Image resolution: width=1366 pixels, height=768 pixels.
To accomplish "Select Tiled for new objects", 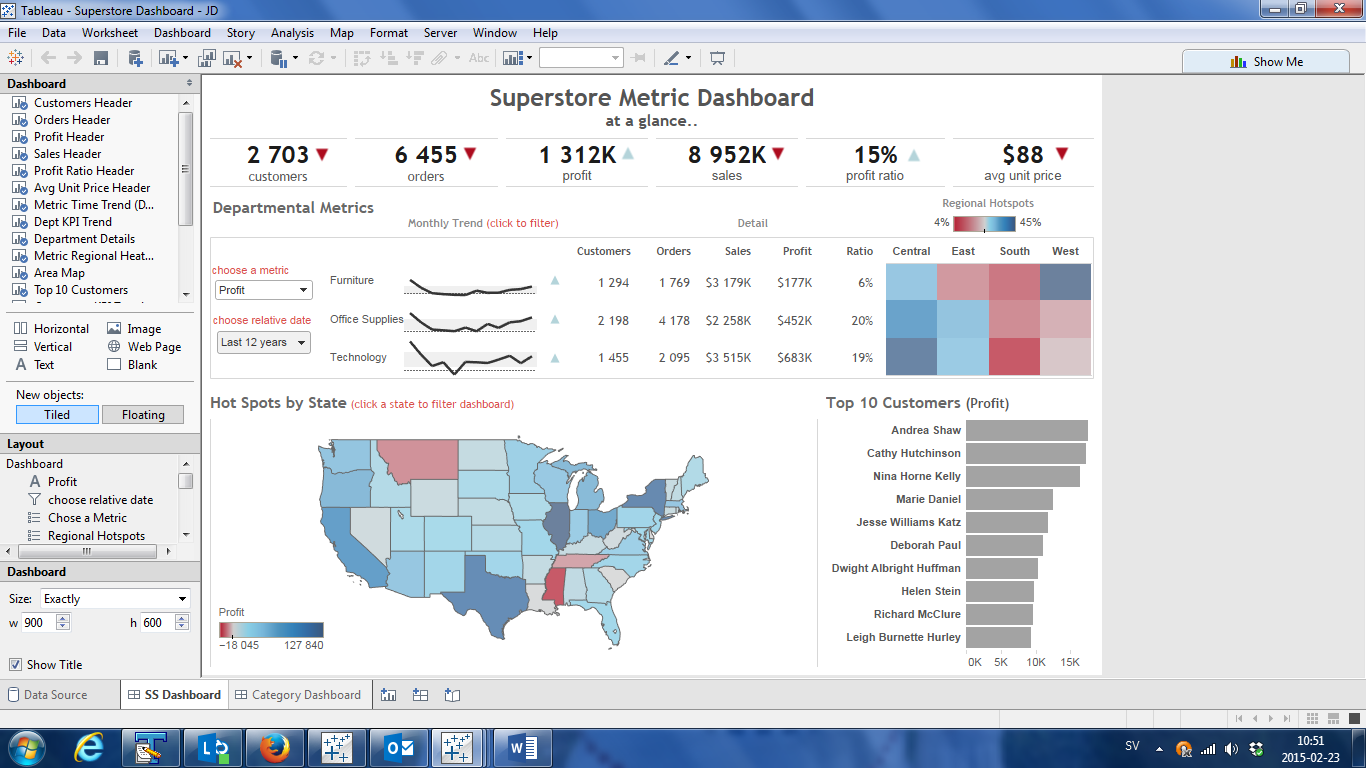I will 57,414.
